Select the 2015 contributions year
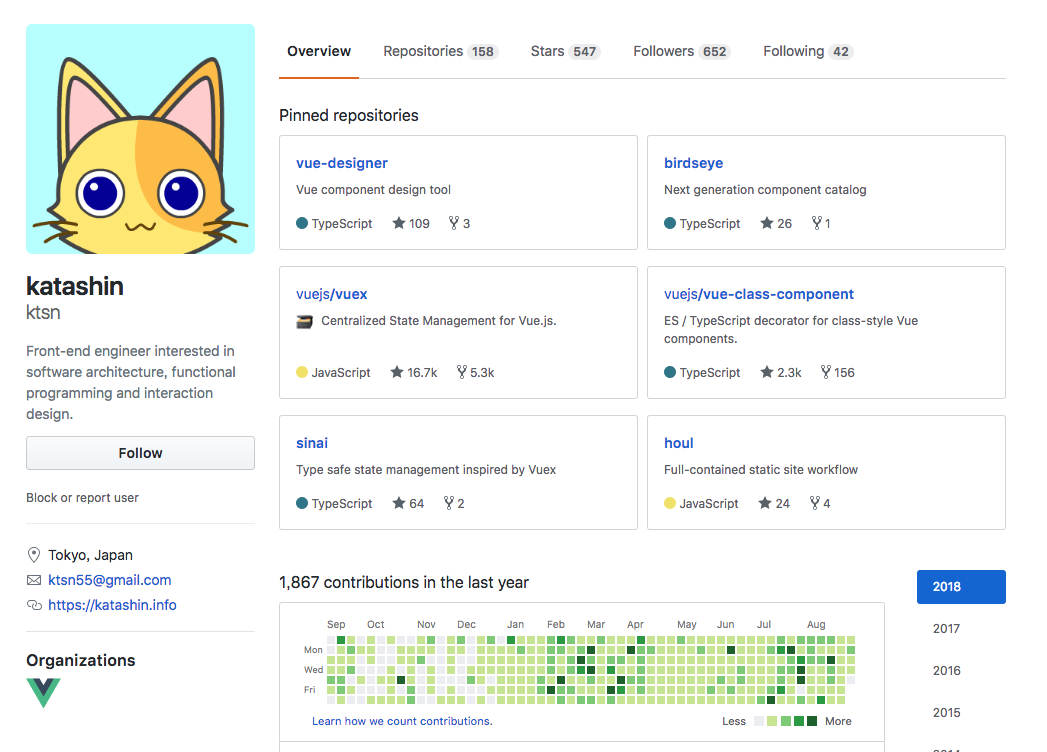 (946, 713)
